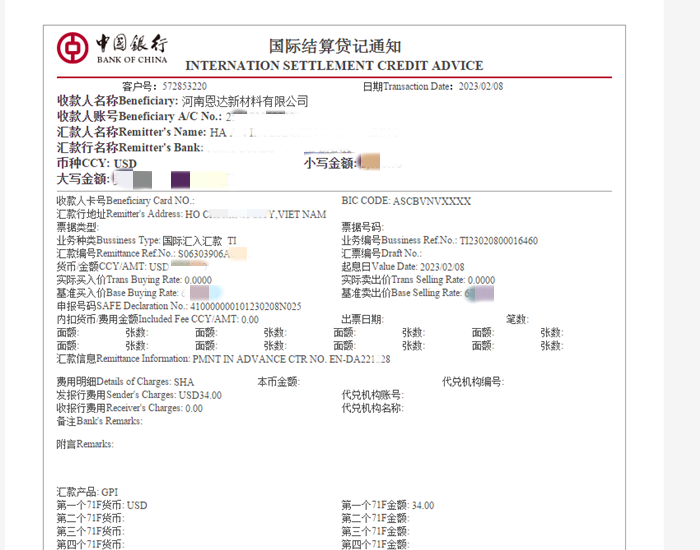Image resolution: width=700 pixels, height=550 pixels.
Task: Click Trans Buying Rate 0.0000
Action: 134,280
